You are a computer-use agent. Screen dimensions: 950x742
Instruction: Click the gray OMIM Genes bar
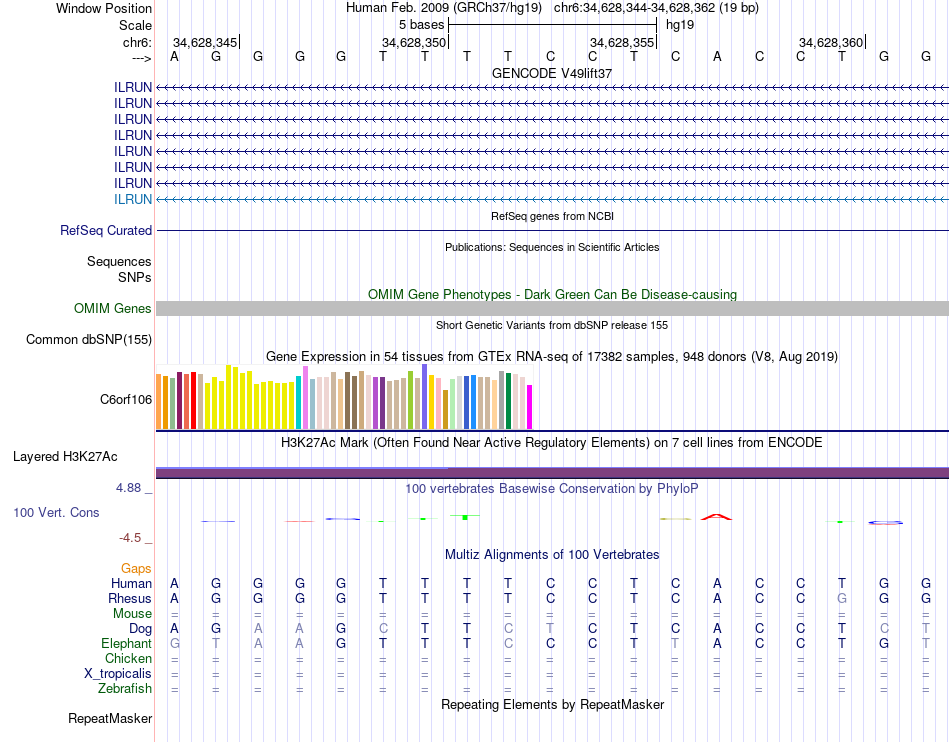point(552,308)
